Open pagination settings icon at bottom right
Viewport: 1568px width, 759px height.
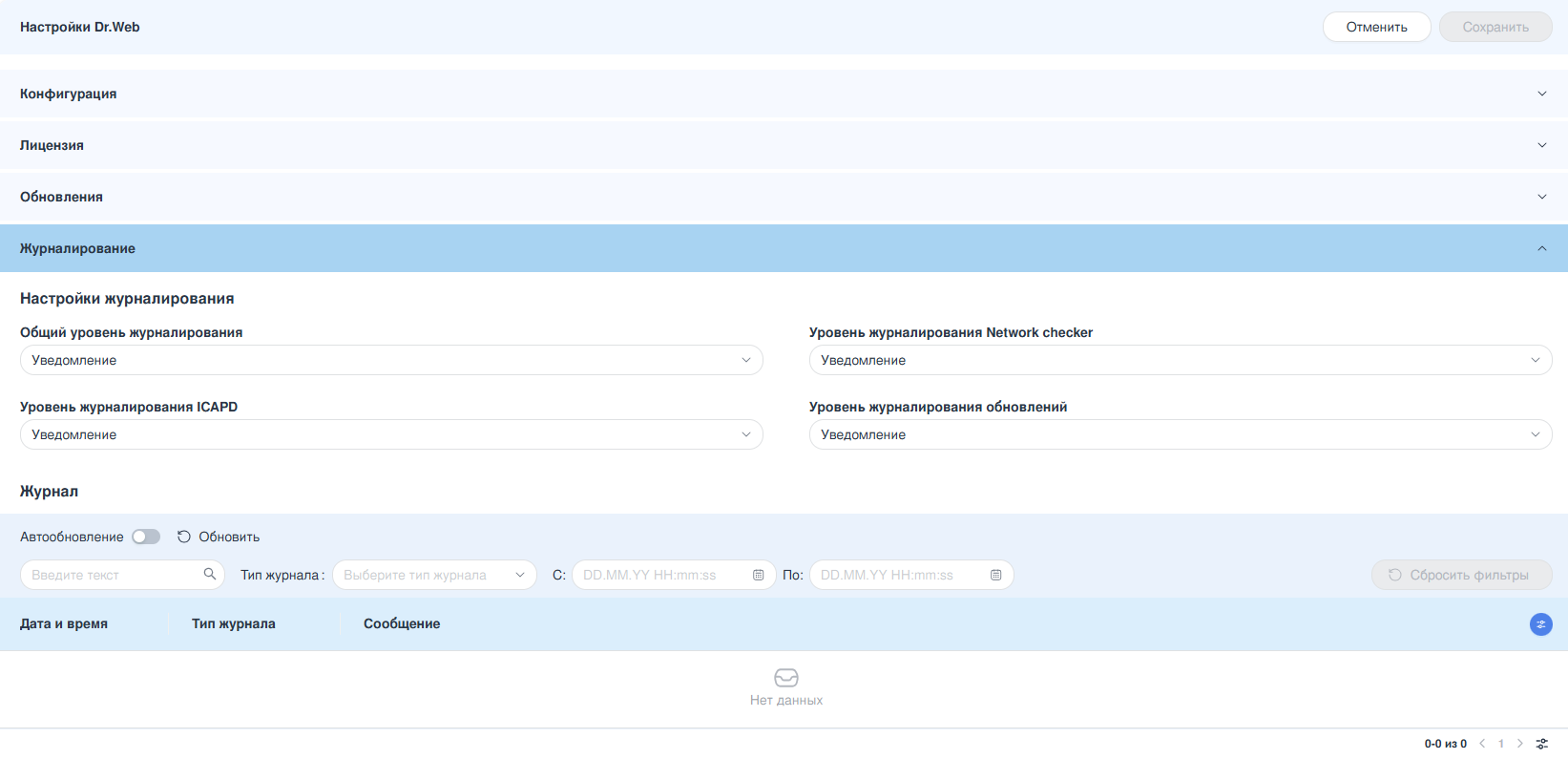tap(1541, 744)
